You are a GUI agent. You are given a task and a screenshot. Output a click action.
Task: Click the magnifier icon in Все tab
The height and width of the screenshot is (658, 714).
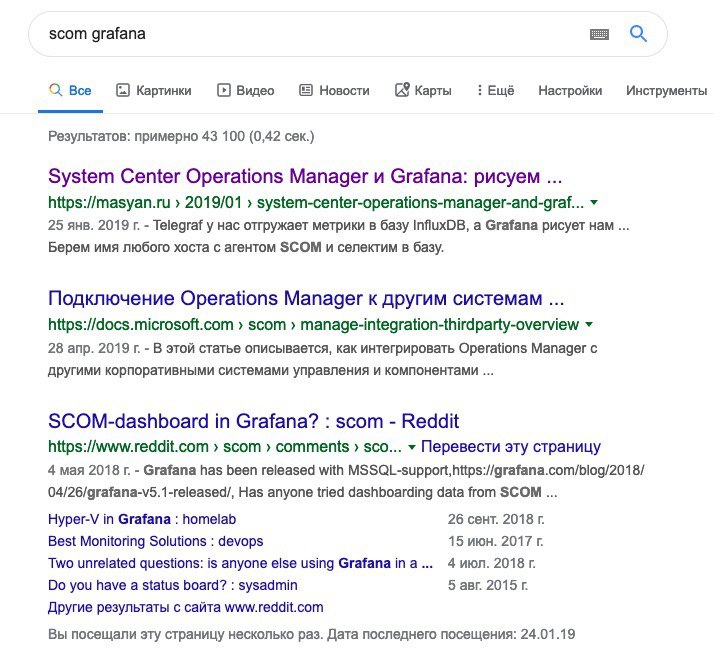tap(56, 90)
